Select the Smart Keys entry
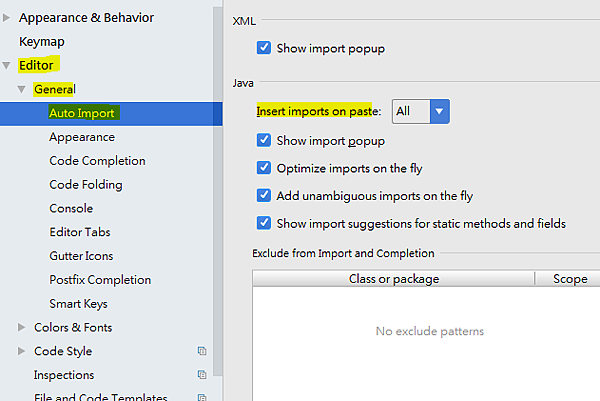This screenshot has width=600, height=401. coord(78,304)
